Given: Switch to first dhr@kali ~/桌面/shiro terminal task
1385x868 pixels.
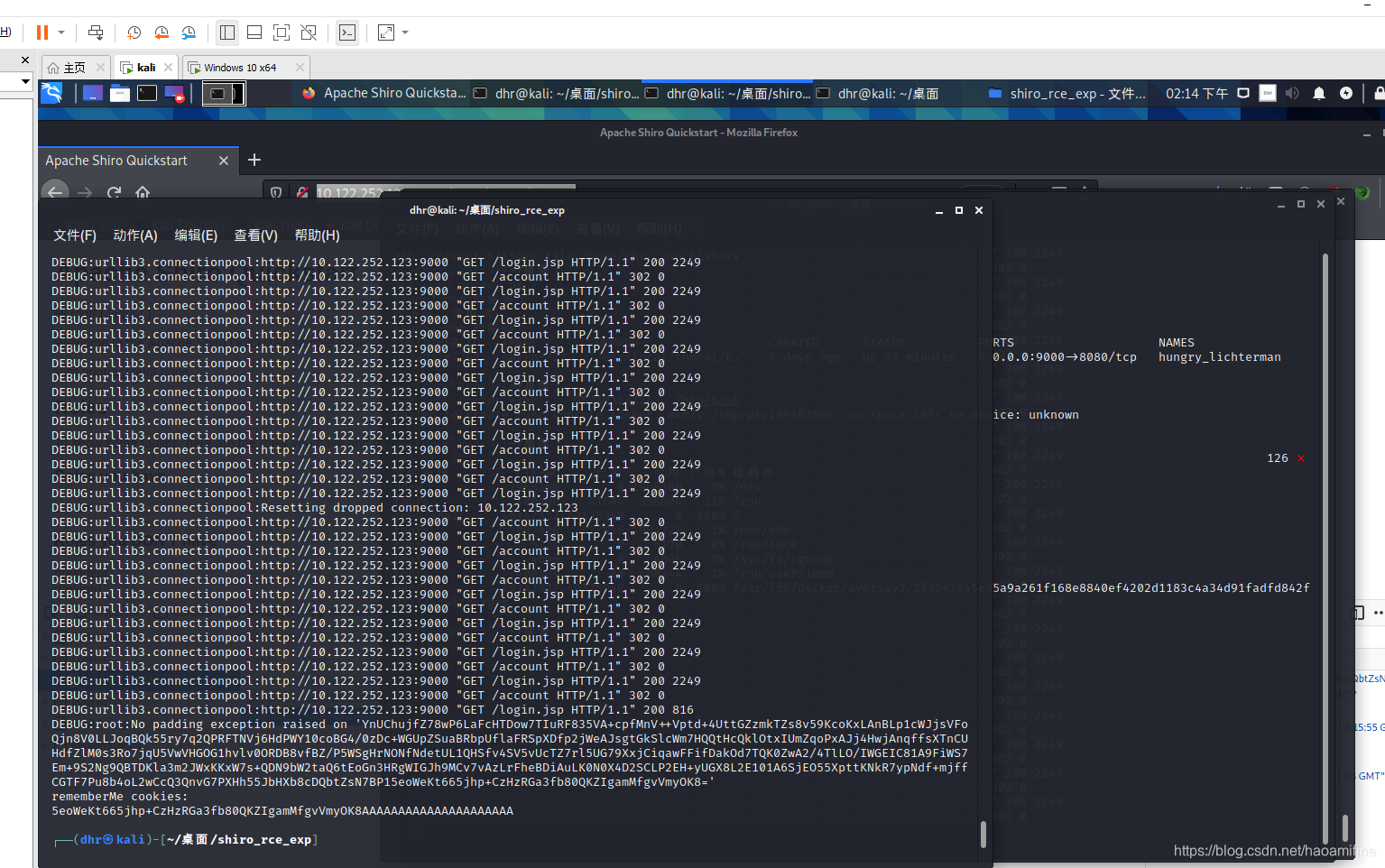Looking at the screenshot, I should 556,93.
